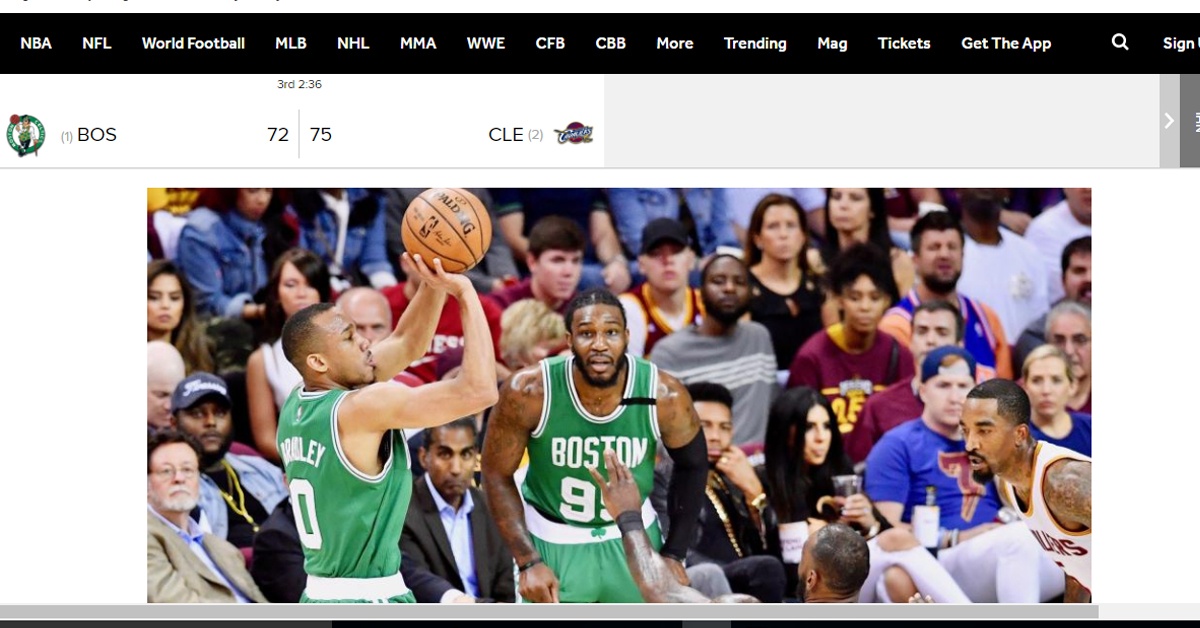The image size is (1200, 628).
Task: Open the WWE section
Action: point(486,43)
